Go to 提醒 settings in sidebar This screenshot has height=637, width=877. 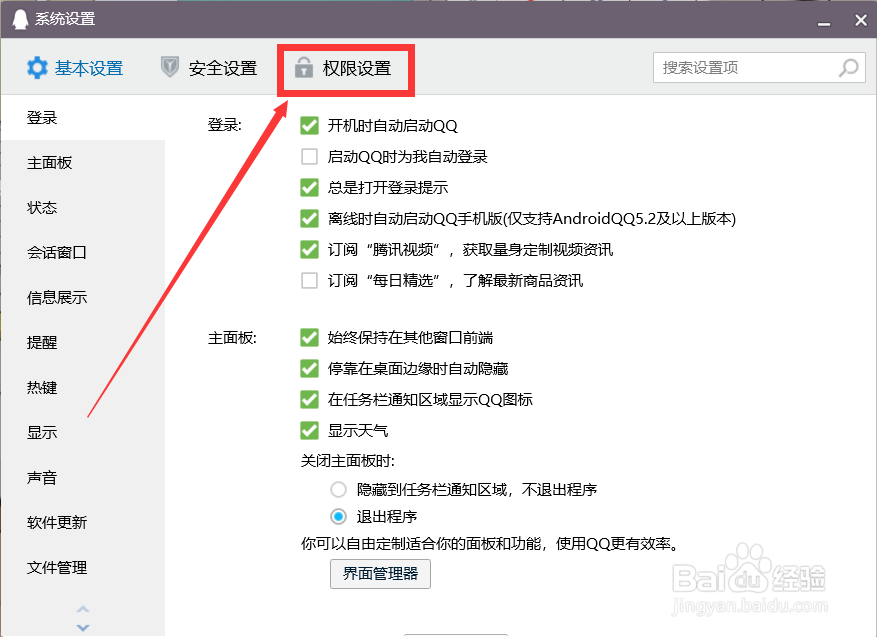[83, 342]
